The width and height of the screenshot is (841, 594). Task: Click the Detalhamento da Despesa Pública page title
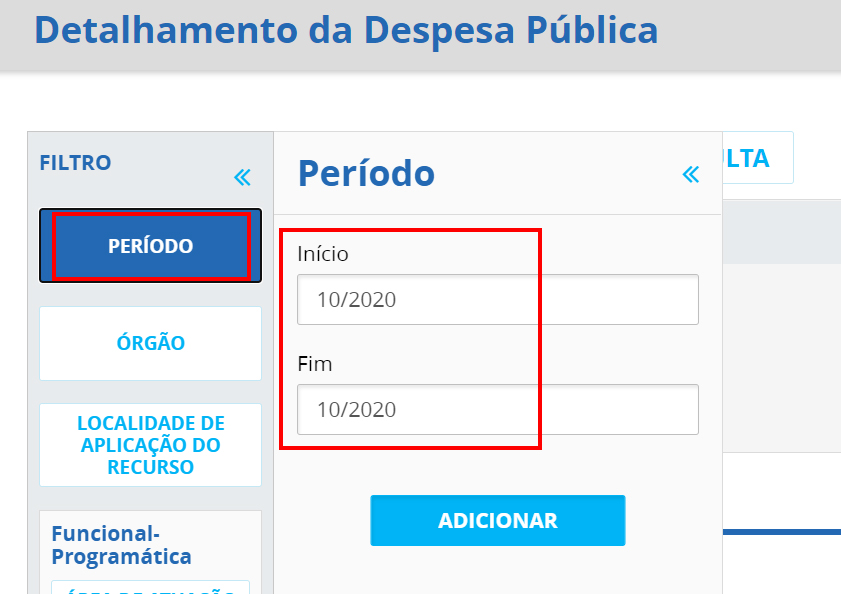pos(346,30)
